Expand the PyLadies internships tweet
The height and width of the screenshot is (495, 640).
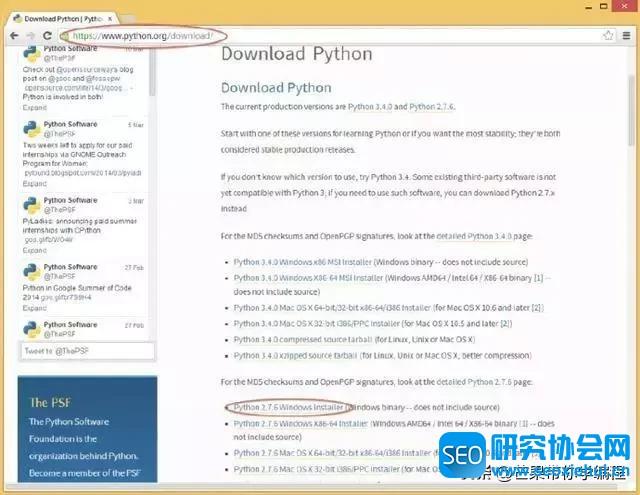(x=35, y=250)
